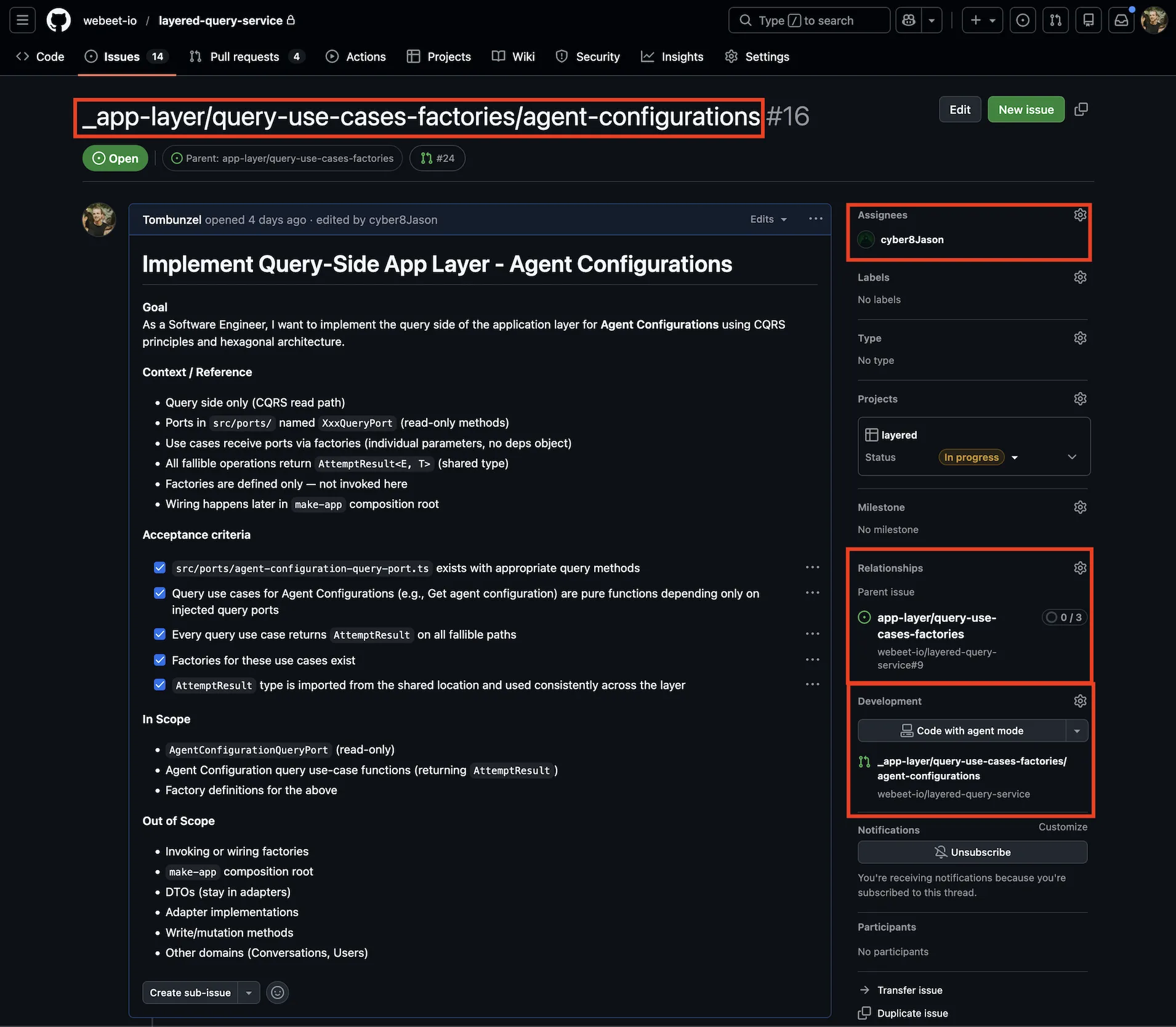The width and height of the screenshot is (1176, 1027).
Task: Open the Code with agent mode dropdown arrow
Action: click(1077, 730)
